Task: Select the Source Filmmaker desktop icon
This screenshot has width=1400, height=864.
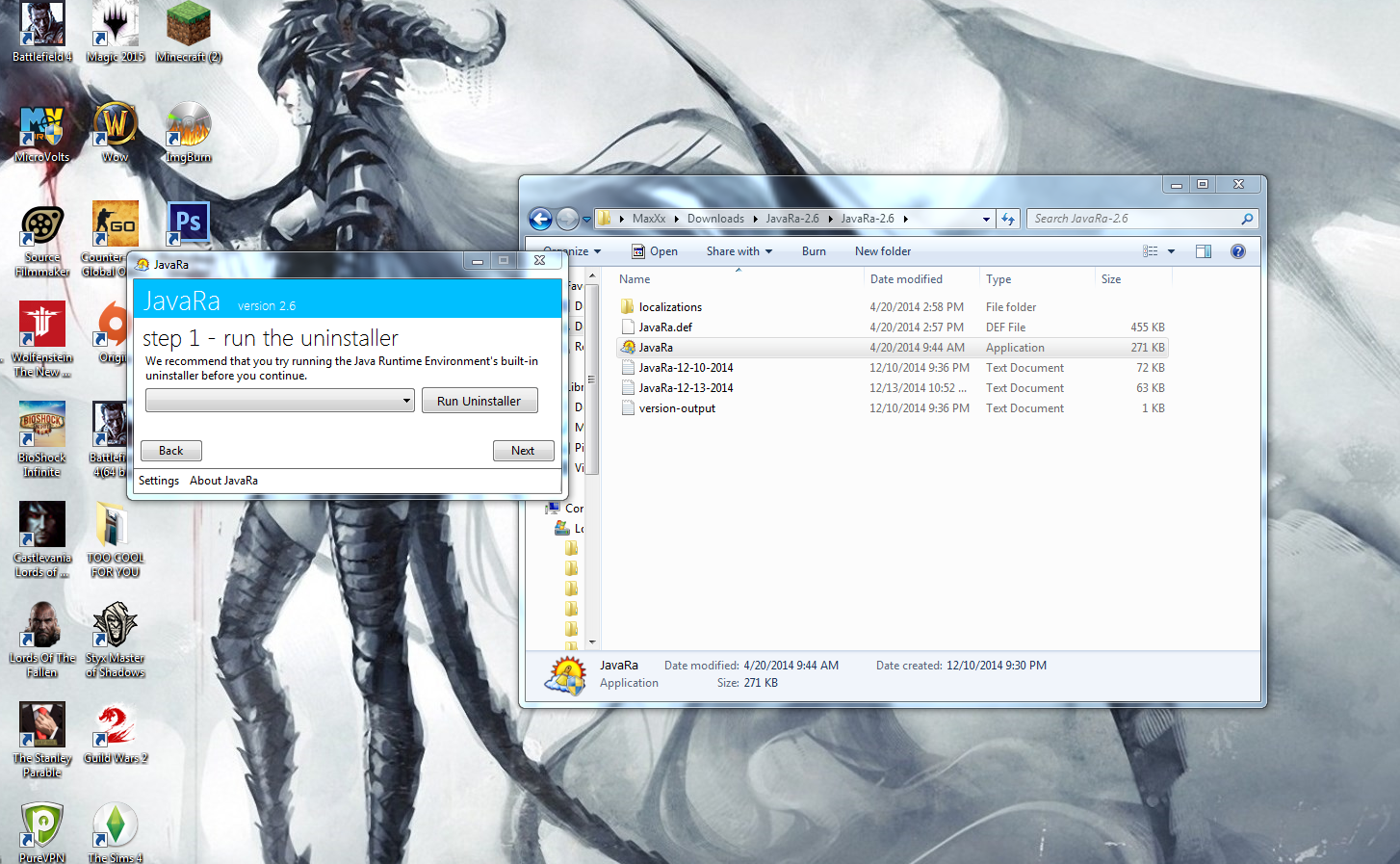Action: 42,241
